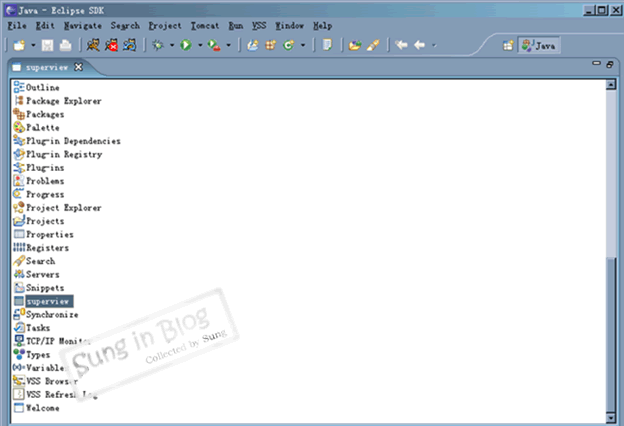The height and width of the screenshot is (426, 624).
Task: Click the New Java Package icon
Action: [271, 45]
